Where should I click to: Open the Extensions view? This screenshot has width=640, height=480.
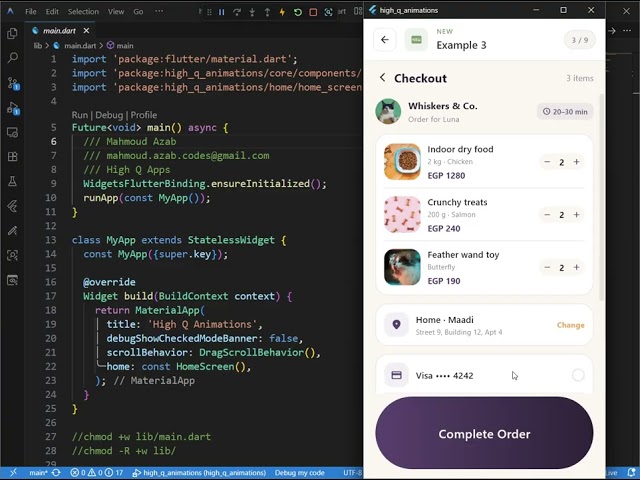(x=12, y=157)
